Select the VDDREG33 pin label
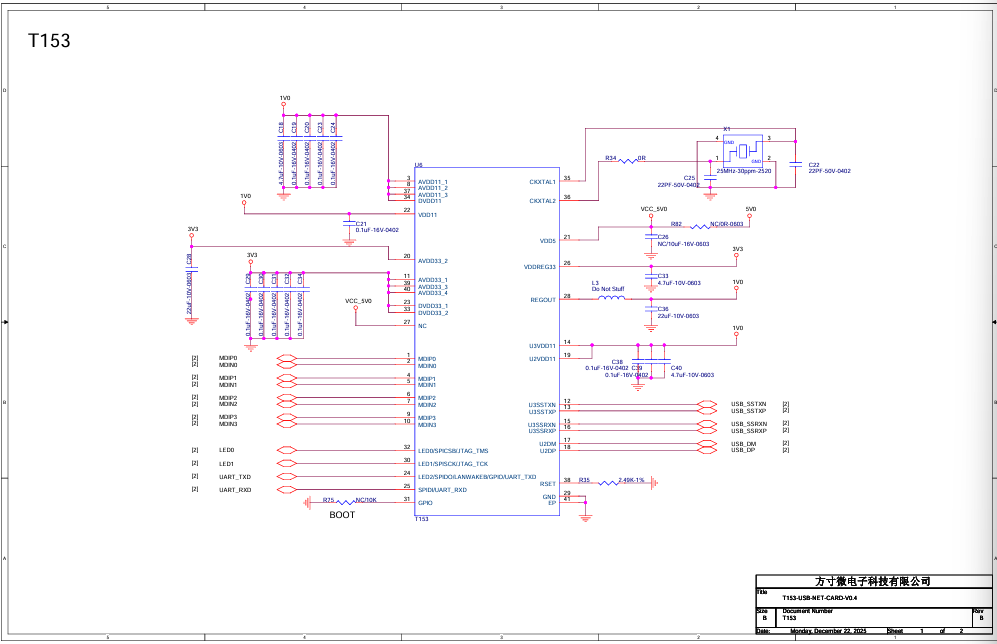This screenshot has width=997, height=644. (540, 267)
